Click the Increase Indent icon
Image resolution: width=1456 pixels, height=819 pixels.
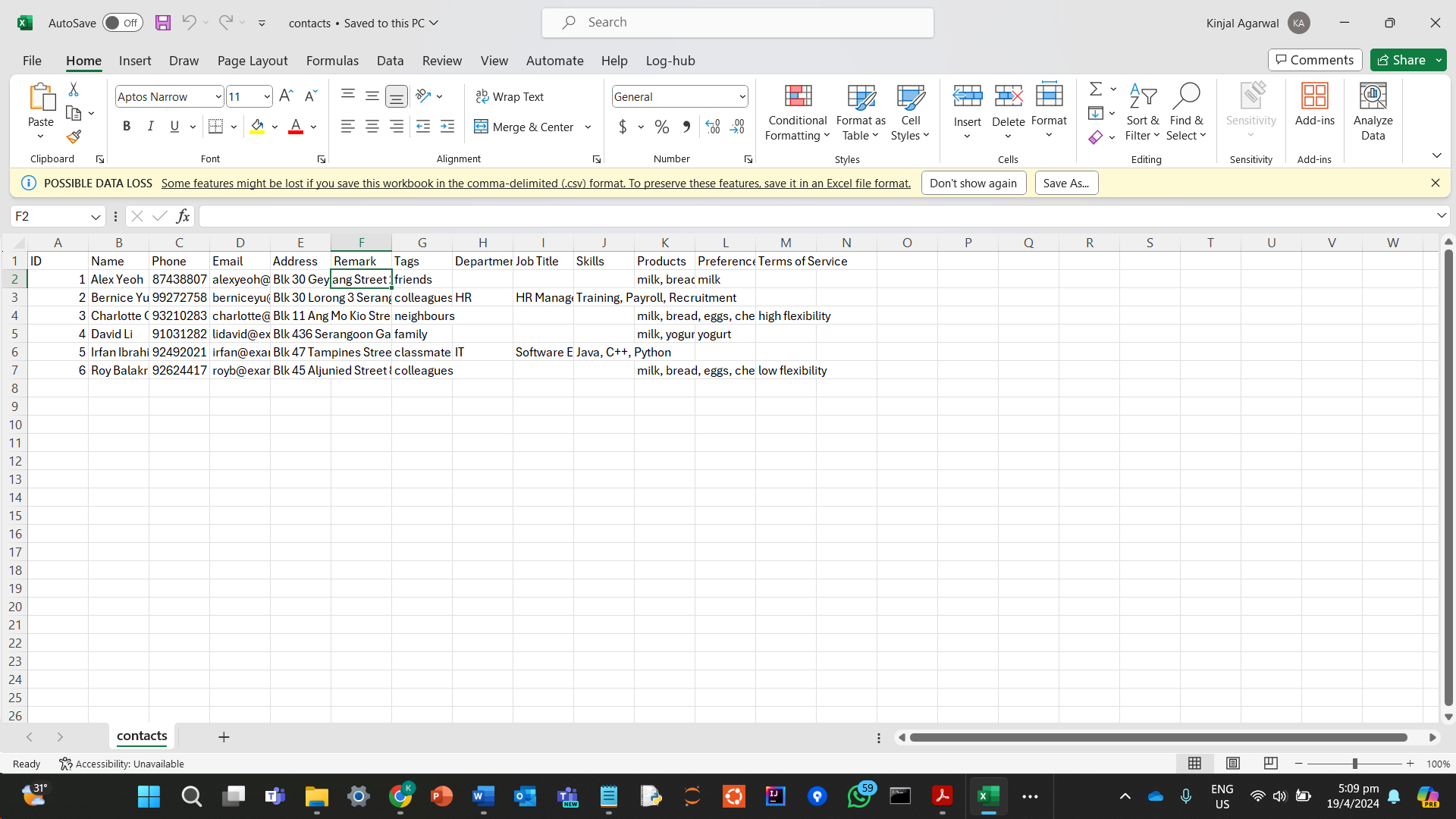pyautogui.click(x=447, y=127)
